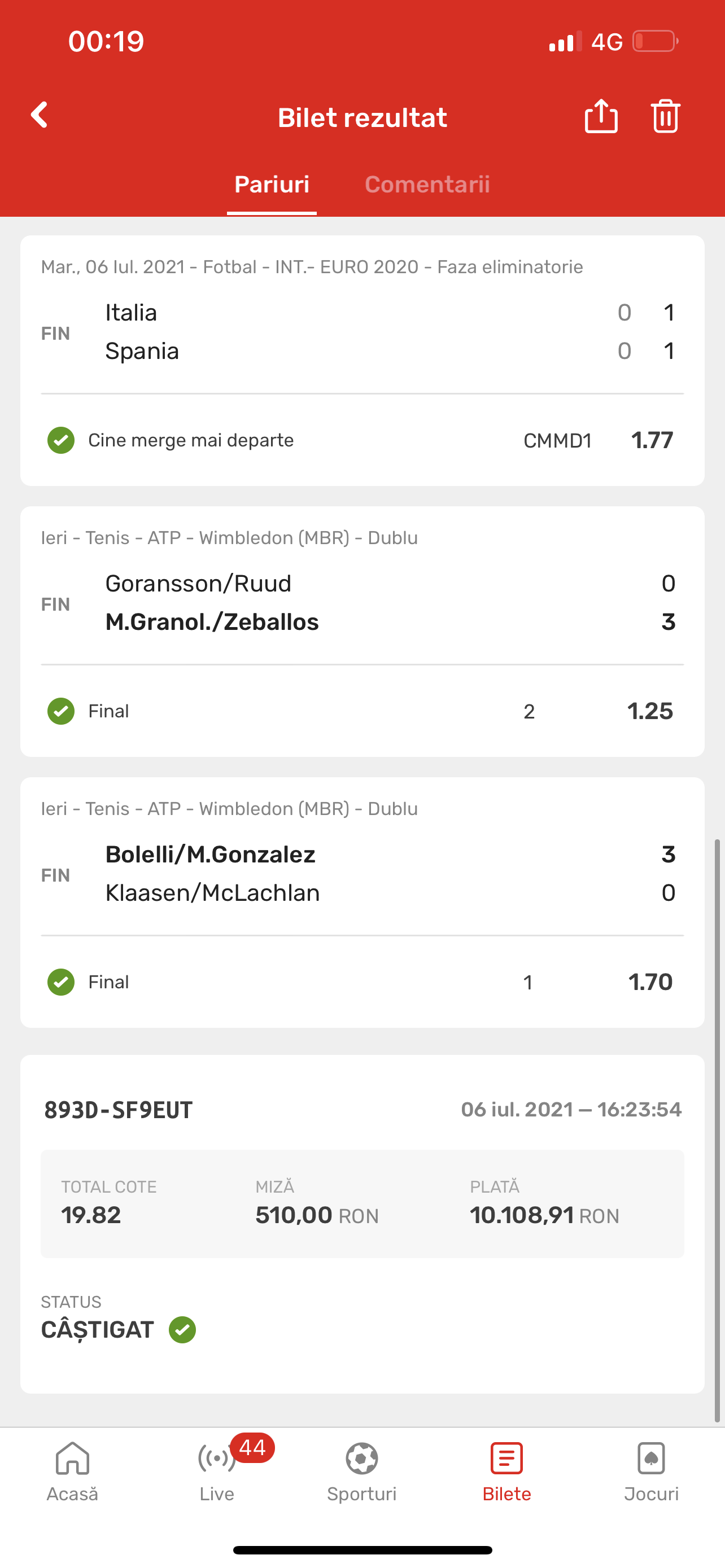Tap ticket code 893D-SF9EUT

[118, 1110]
